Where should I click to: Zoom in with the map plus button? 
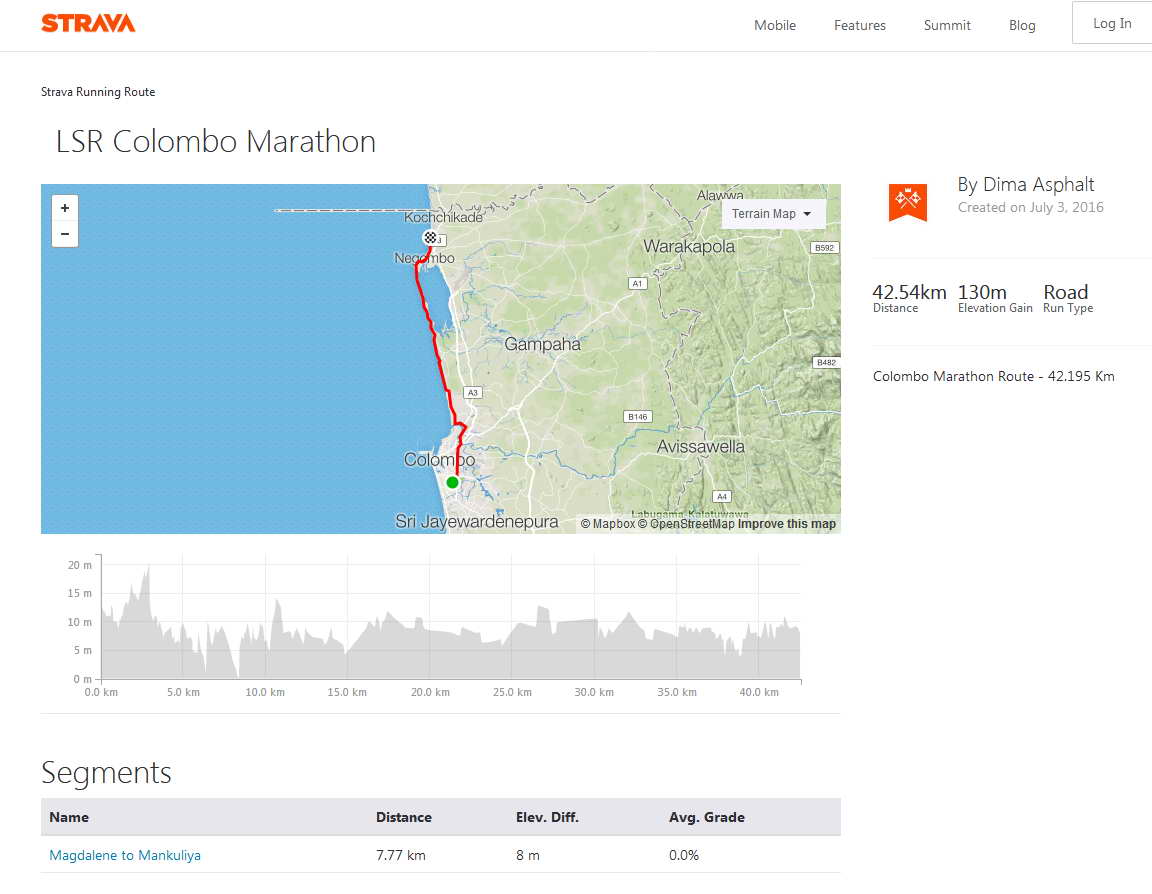65,208
